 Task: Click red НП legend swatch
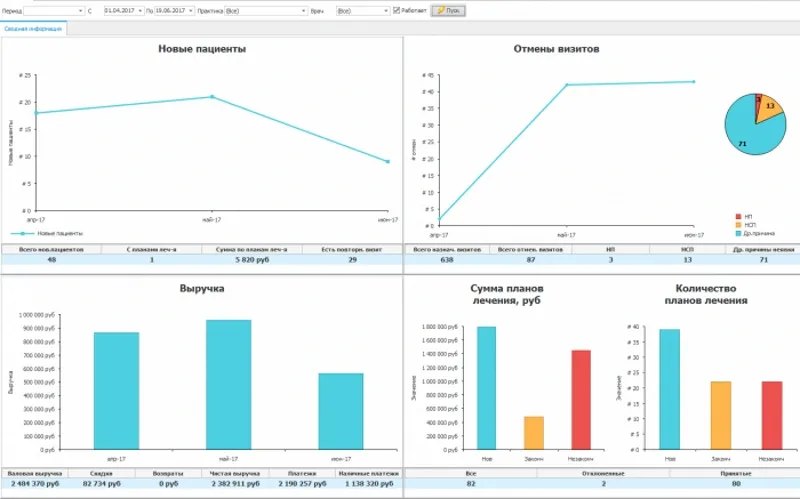pyautogui.click(x=738, y=217)
